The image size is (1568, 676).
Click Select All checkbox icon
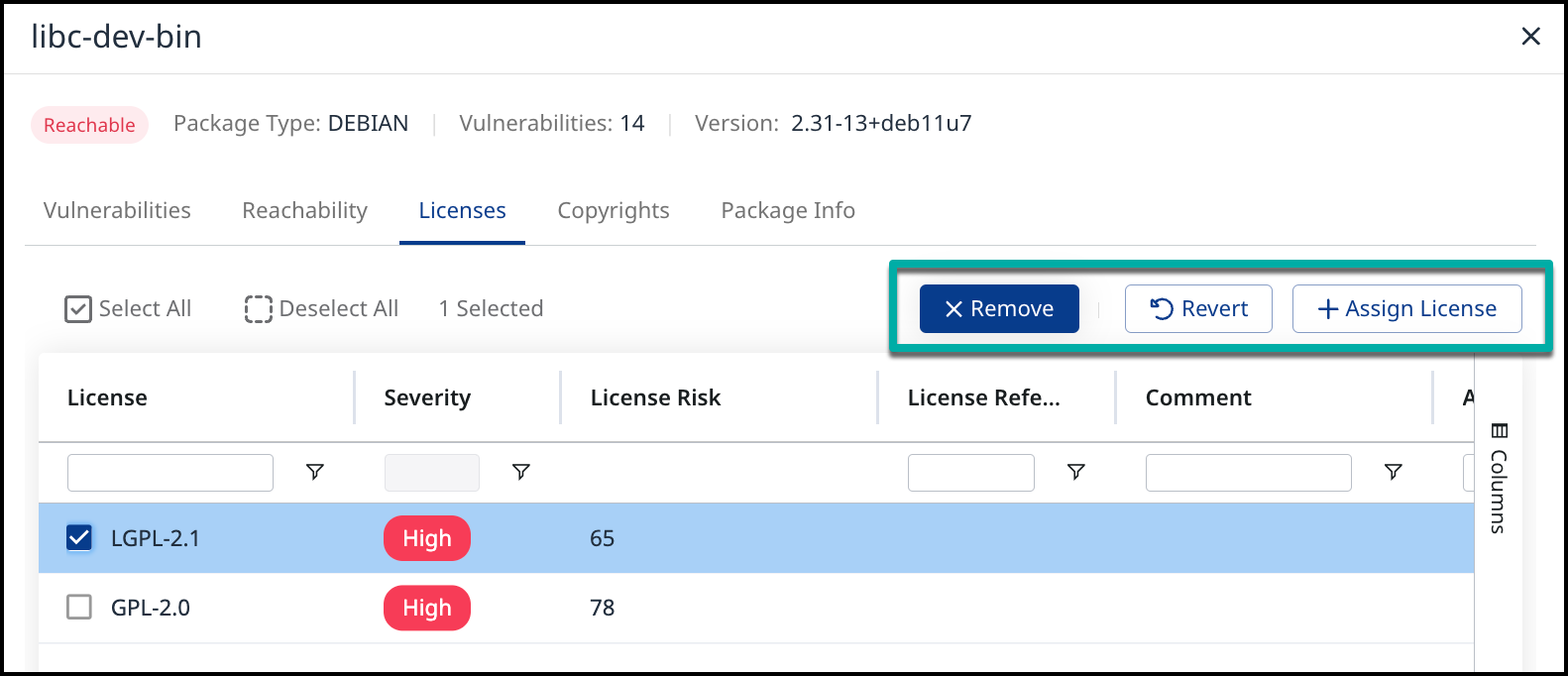pyautogui.click(x=78, y=309)
